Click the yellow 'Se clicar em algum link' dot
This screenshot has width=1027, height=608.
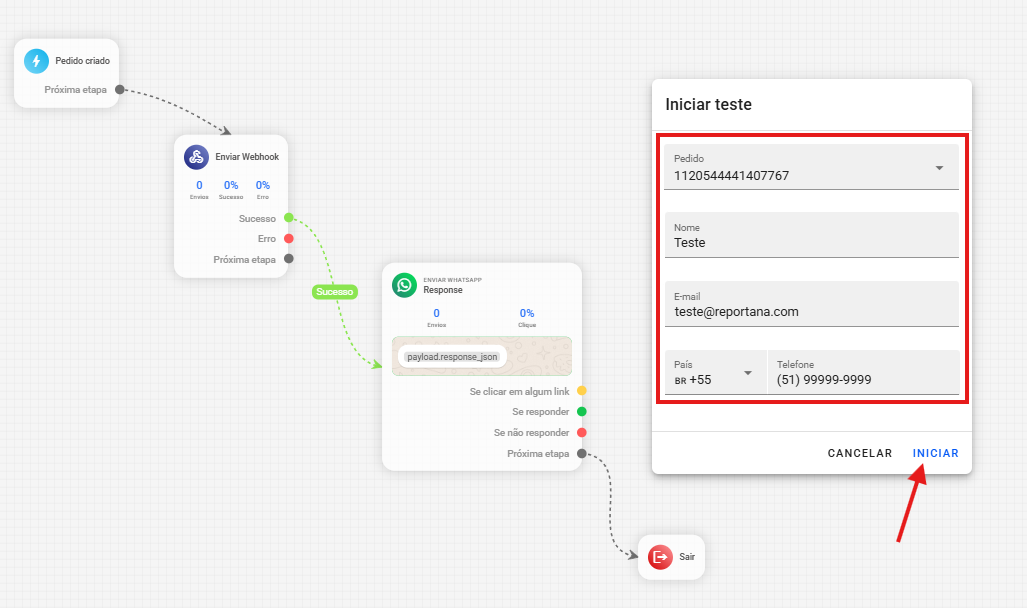point(581,391)
